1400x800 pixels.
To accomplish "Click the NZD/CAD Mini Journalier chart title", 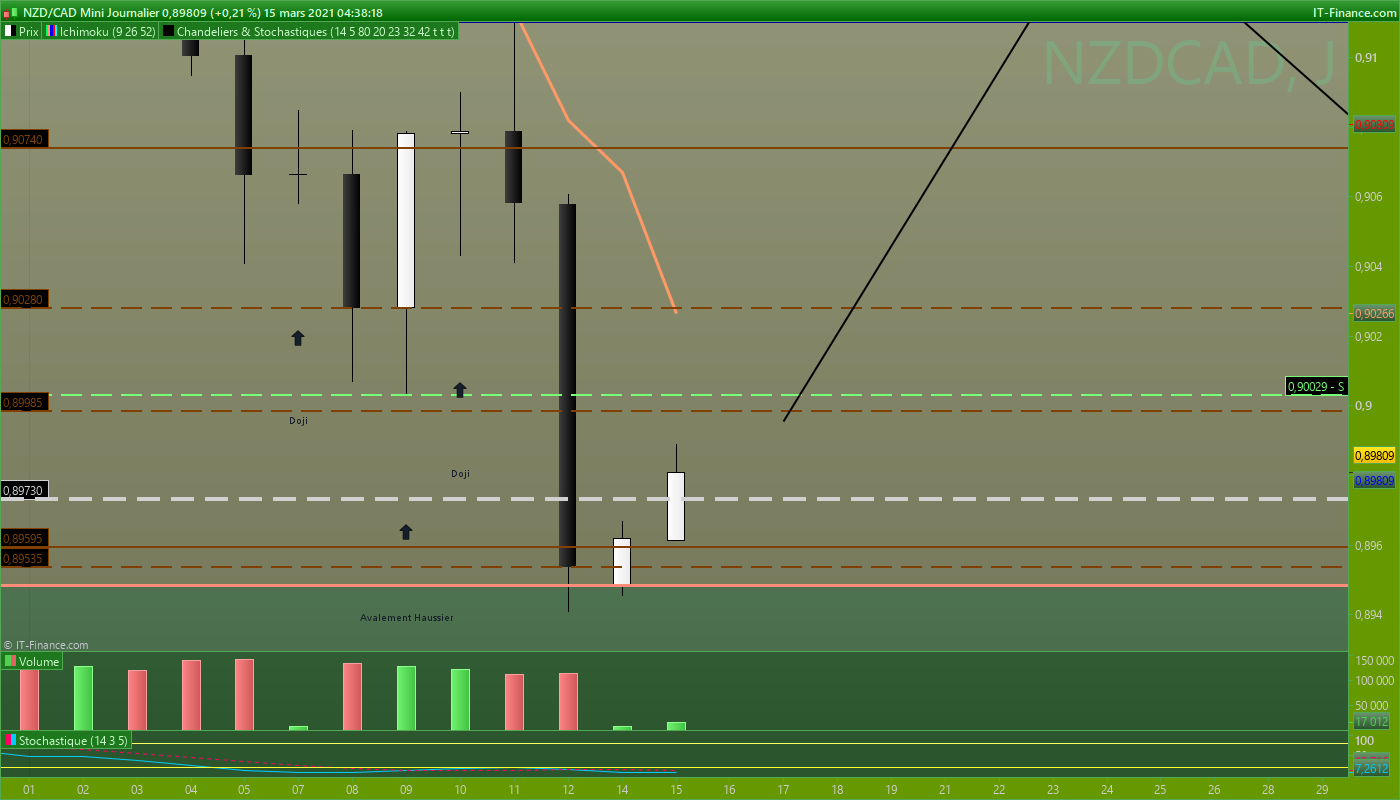I will [91, 12].
